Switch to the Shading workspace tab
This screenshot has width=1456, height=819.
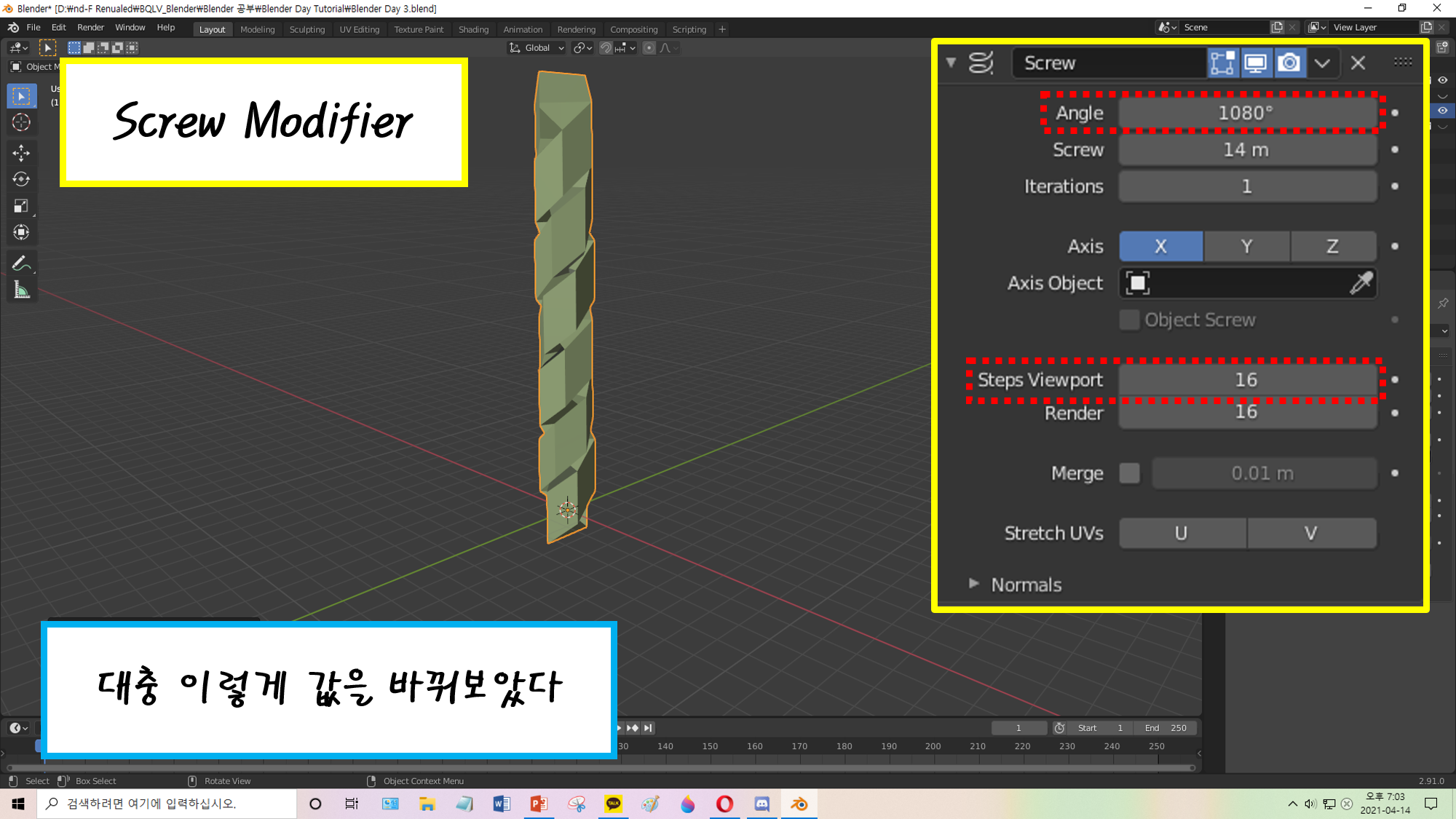pyautogui.click(x=473, y=29)
